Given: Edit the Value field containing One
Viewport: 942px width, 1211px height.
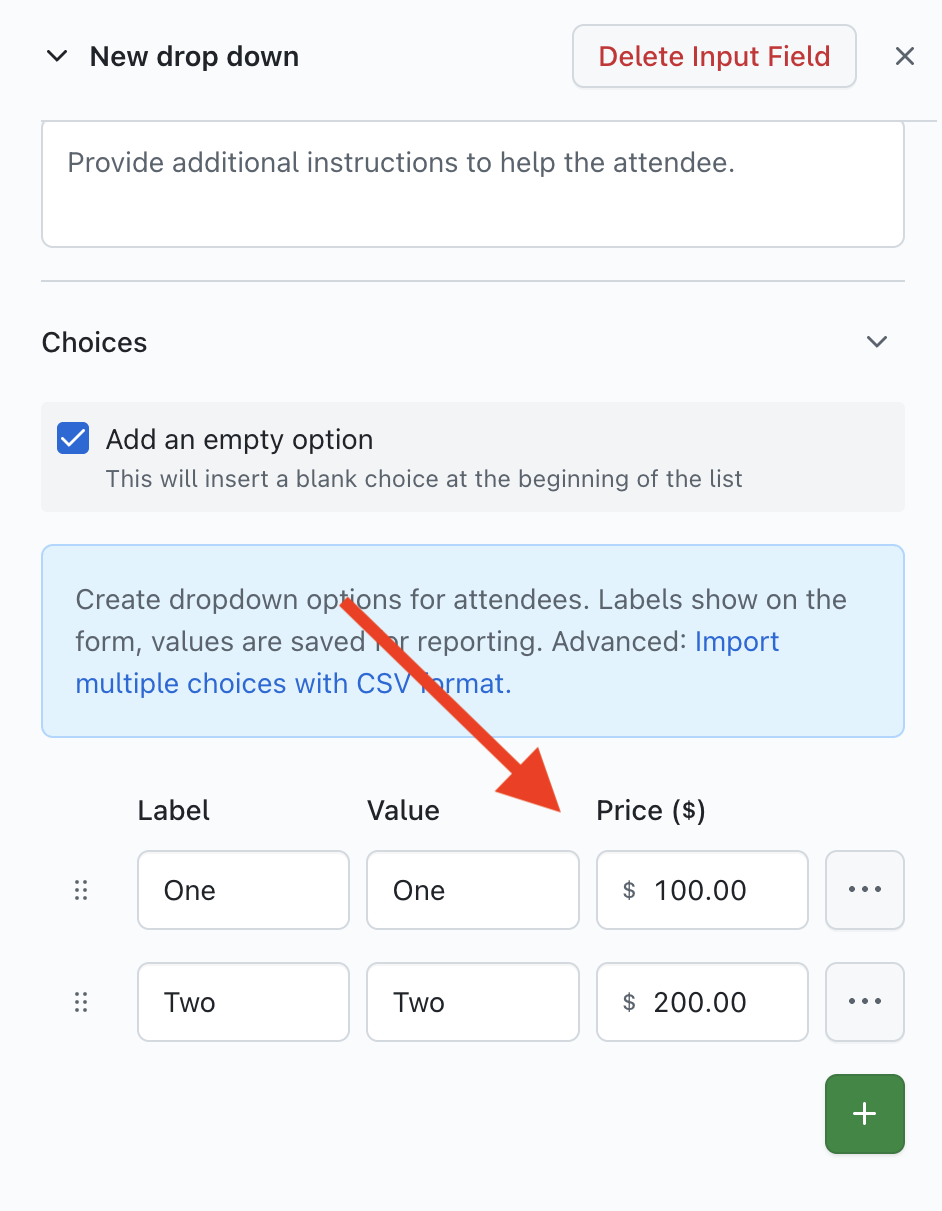Looking at the screenshot, I should coord(472,890).
